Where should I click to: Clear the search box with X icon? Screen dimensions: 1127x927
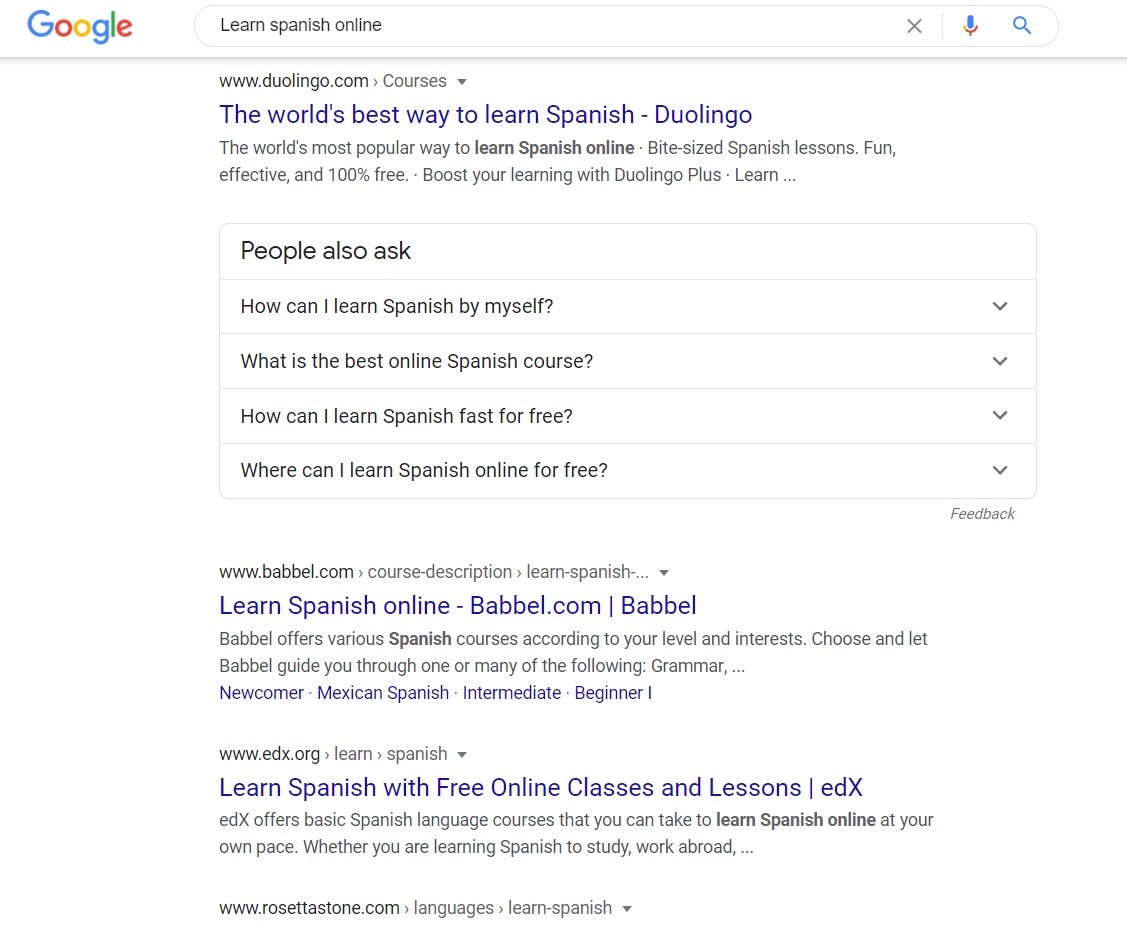914,26
